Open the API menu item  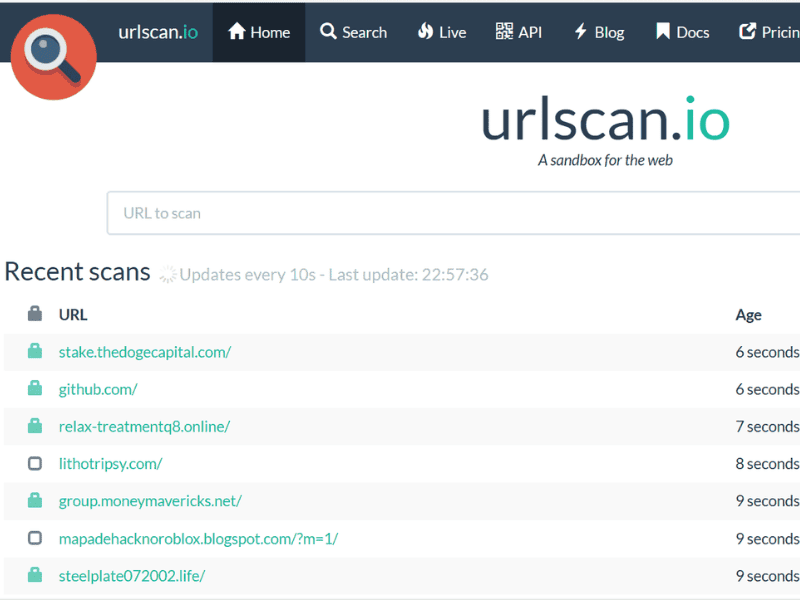pos(519,32)
